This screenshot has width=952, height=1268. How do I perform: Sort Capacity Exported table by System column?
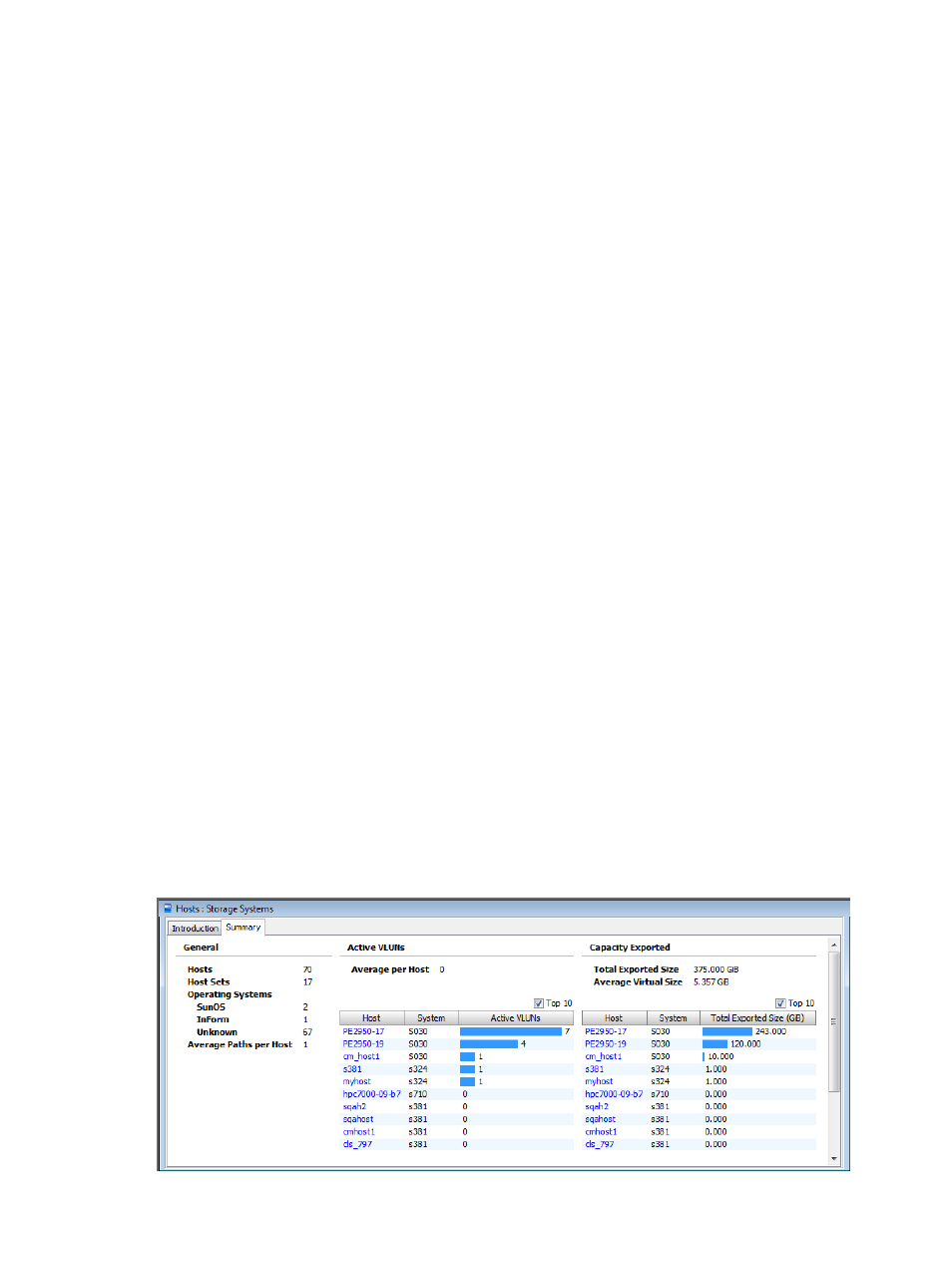click(x=674, y=1018)
